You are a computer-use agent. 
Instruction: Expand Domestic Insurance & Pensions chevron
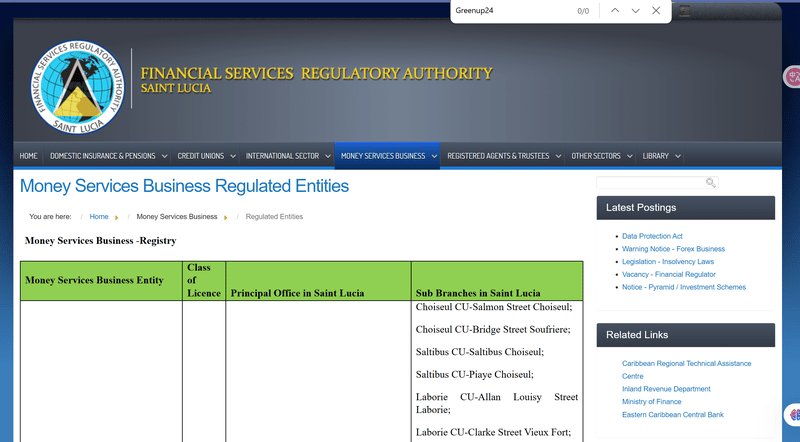pos(164,156)
